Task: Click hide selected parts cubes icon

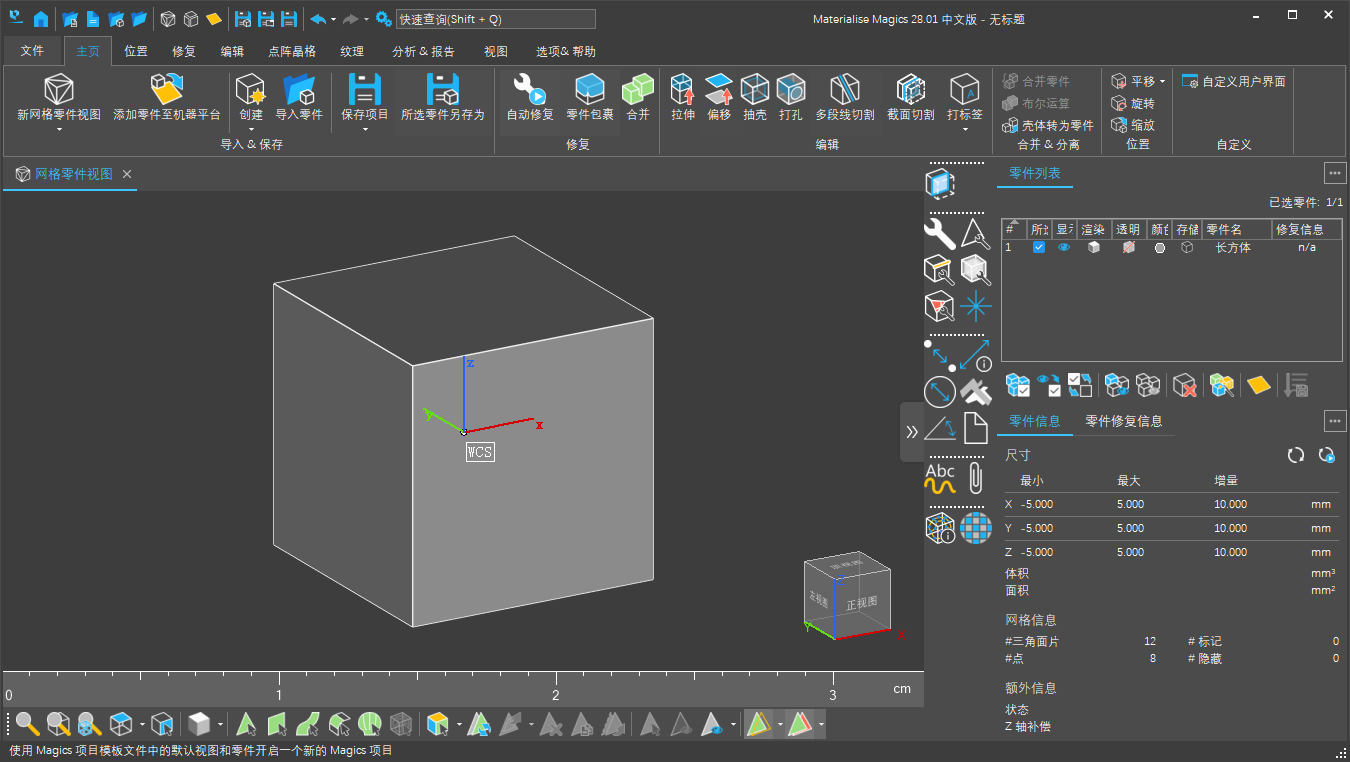Action: 1148,385
